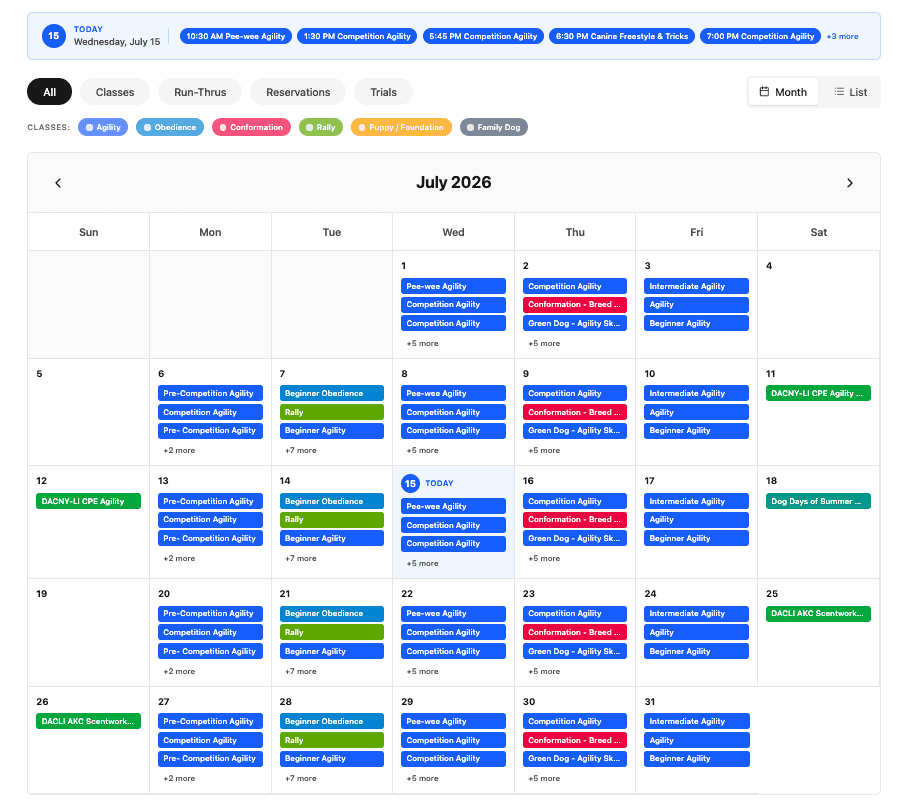The height and width of the screenshot is (812, 904).
Task: Go to previous month arrow
Action: coord(58,183)
